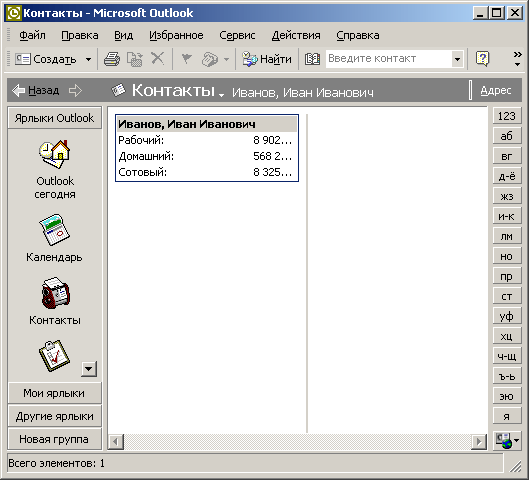Open the Actions (Действия) menu
Screen dimensions: 529x480
pyautogui.click(x=296, y=35)
